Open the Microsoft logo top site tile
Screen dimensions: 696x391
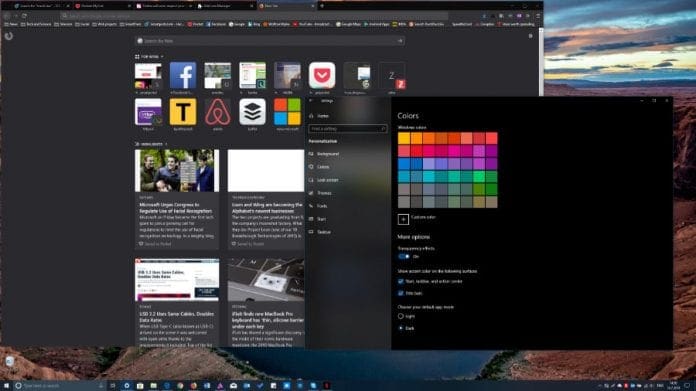(x=287, y=112)
